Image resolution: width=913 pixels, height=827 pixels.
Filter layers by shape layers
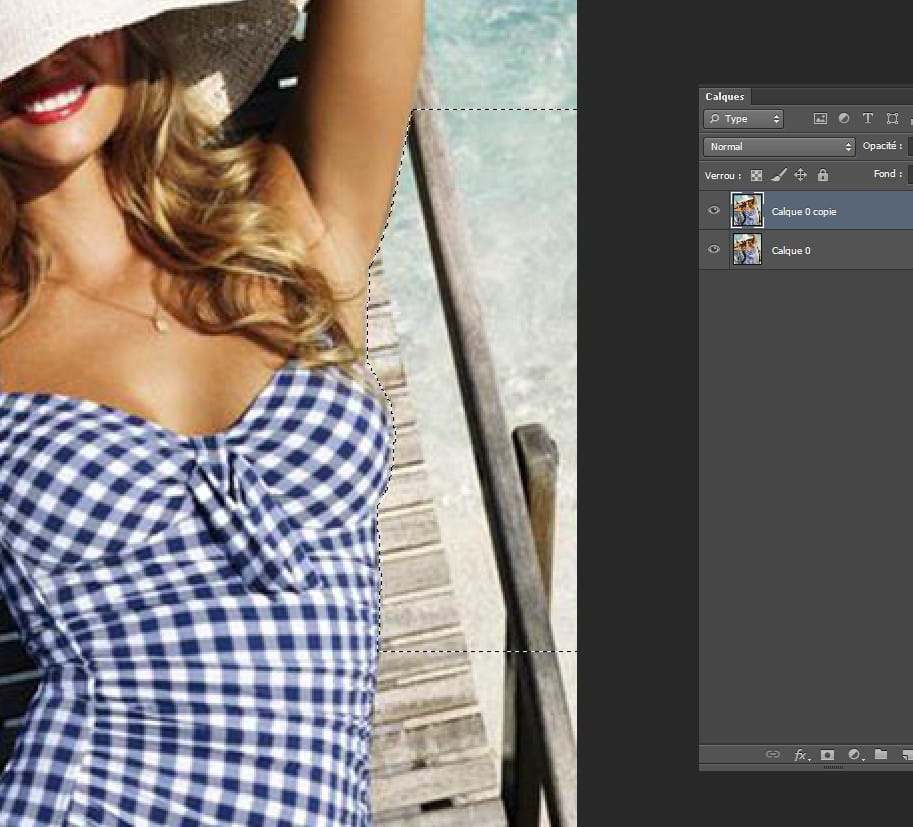892,119
